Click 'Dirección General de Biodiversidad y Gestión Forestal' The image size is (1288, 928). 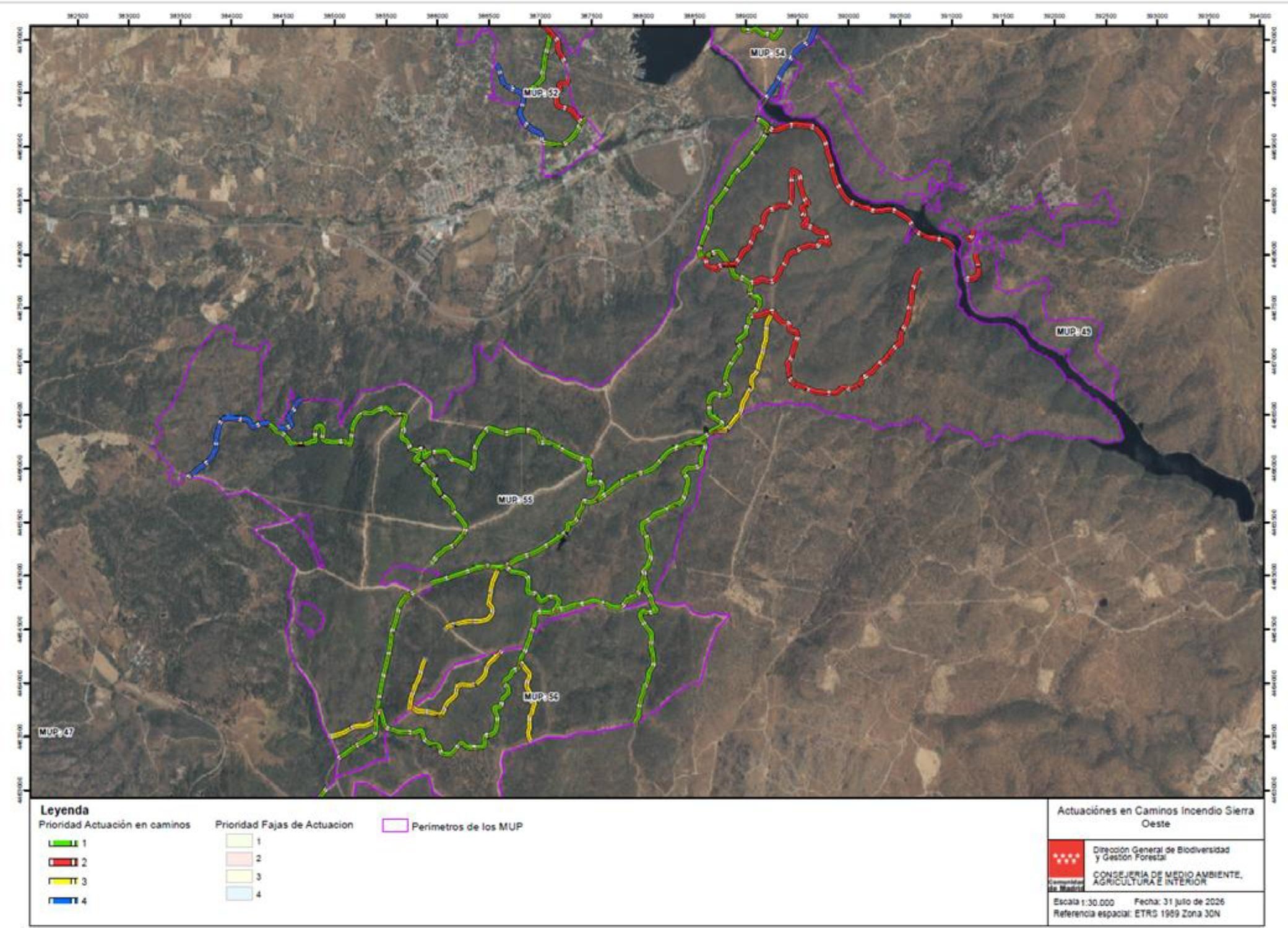(x=1161, y=854)
